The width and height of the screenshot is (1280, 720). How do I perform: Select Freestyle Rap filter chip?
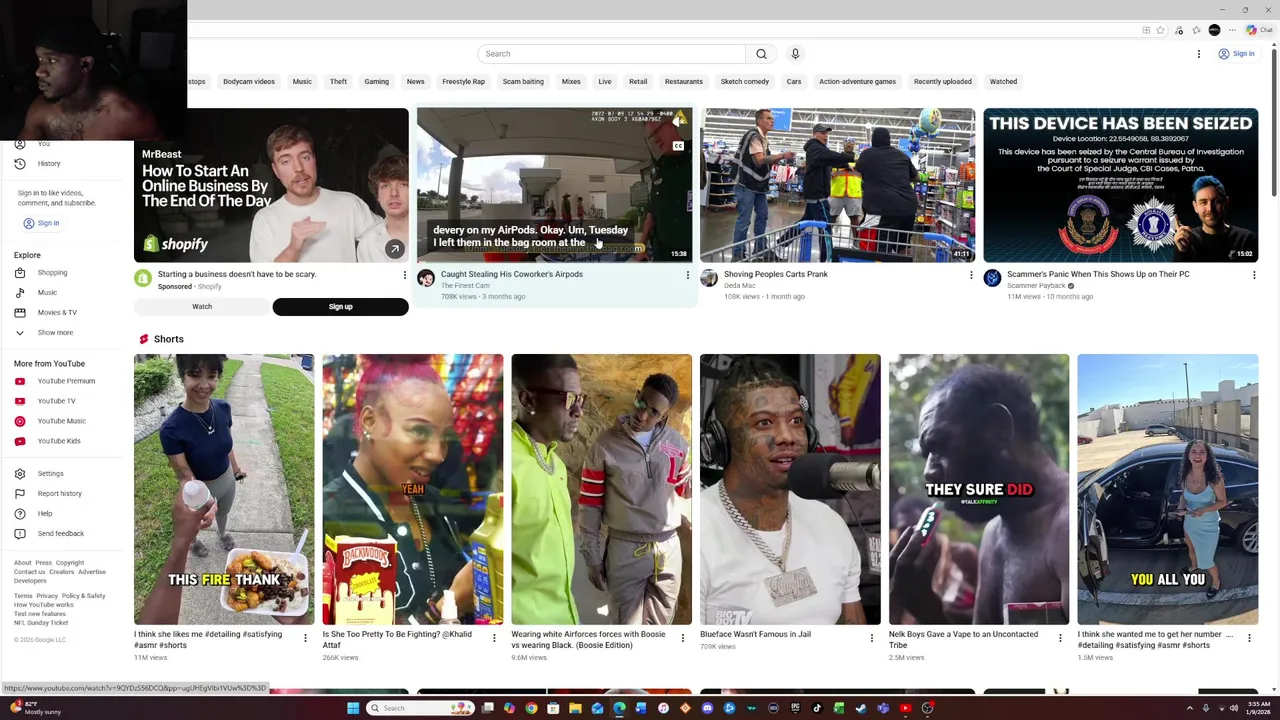[463, 82]
